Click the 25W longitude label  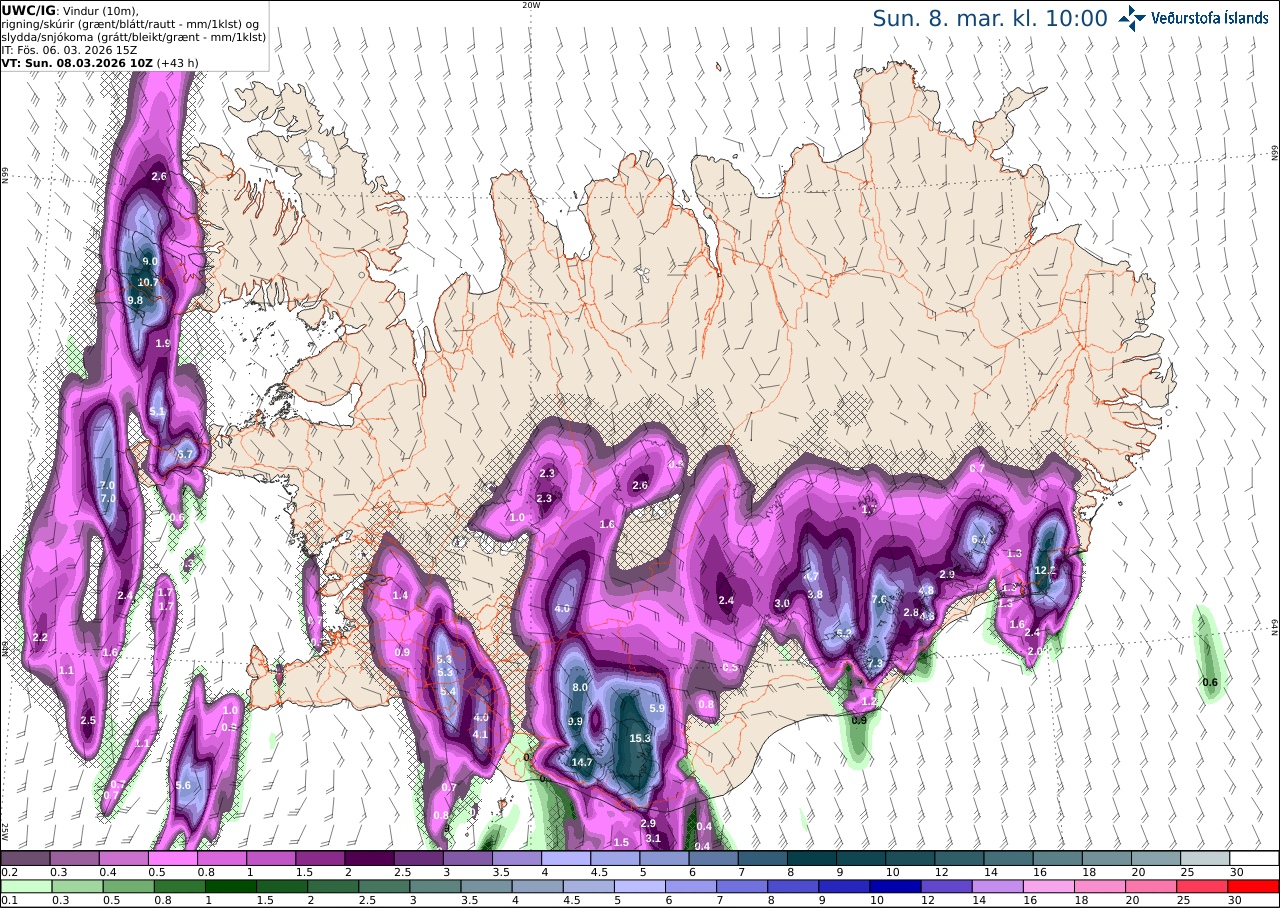pos(5,831)
